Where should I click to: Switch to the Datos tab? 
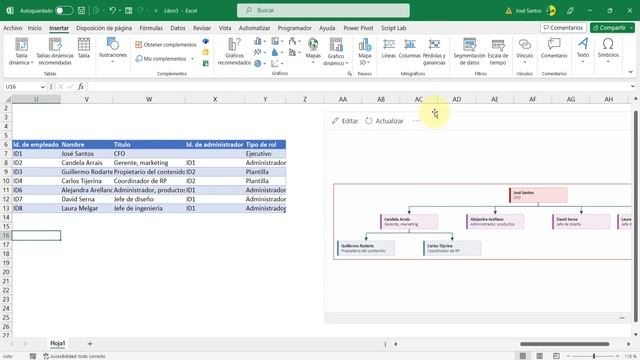coord(178,28)
